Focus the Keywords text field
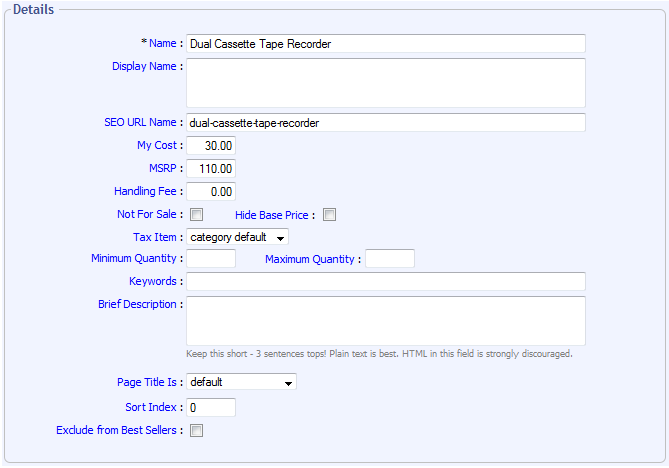This screenshot has height=468, width=669. click(385, 281)
